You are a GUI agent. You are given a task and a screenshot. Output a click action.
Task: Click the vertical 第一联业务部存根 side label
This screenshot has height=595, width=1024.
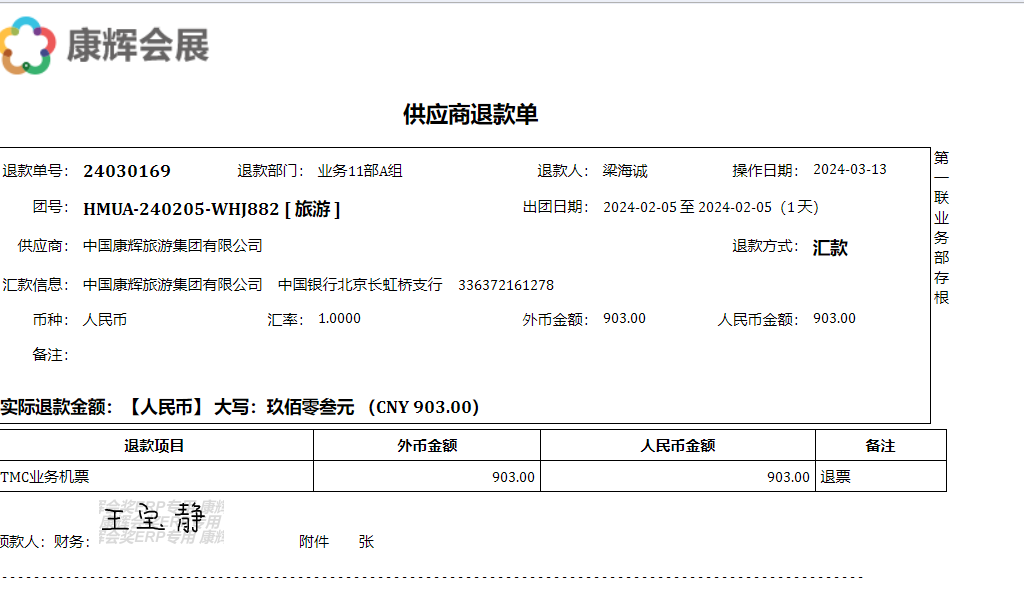(941, 228)
